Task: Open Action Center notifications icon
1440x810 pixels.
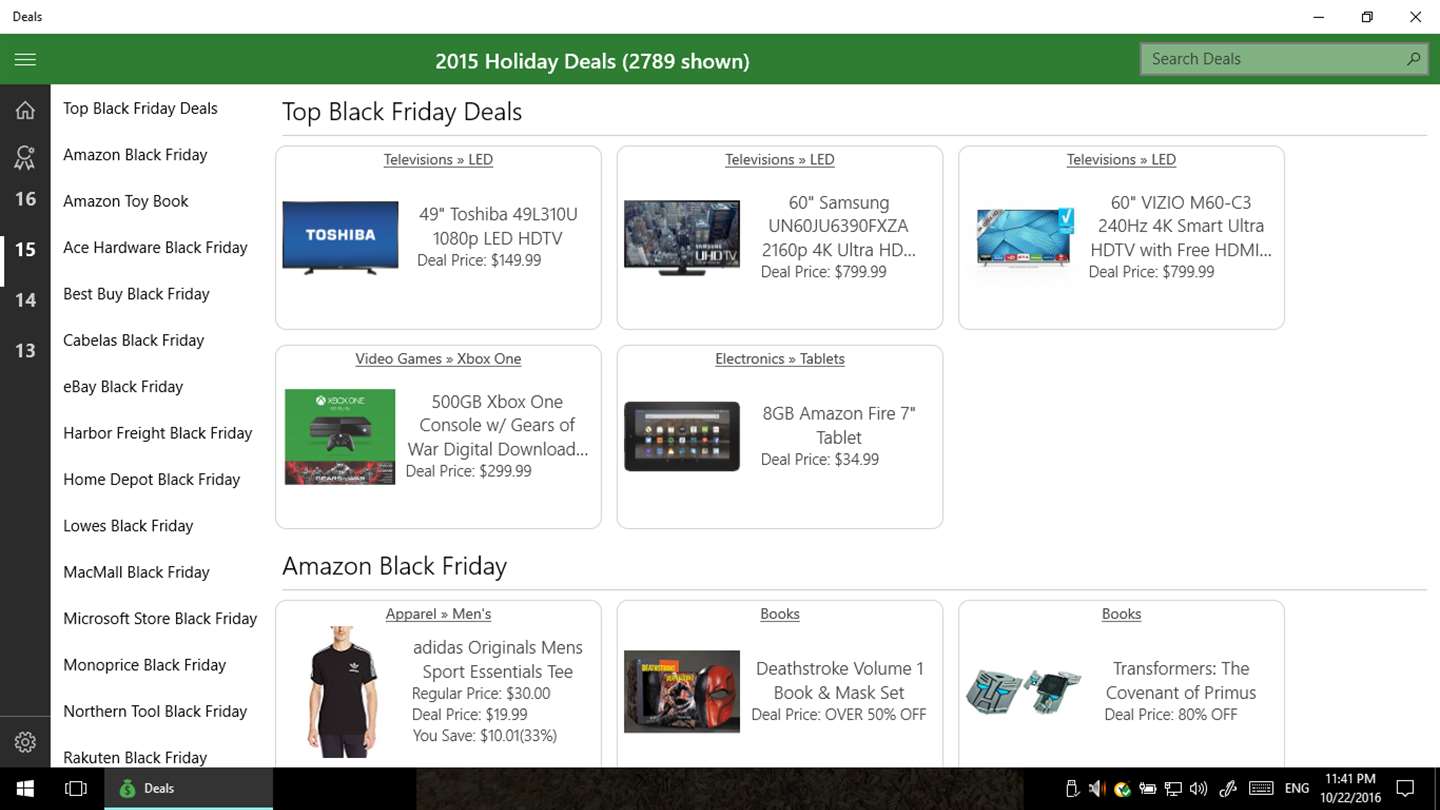Action: tap(1405, 788)
